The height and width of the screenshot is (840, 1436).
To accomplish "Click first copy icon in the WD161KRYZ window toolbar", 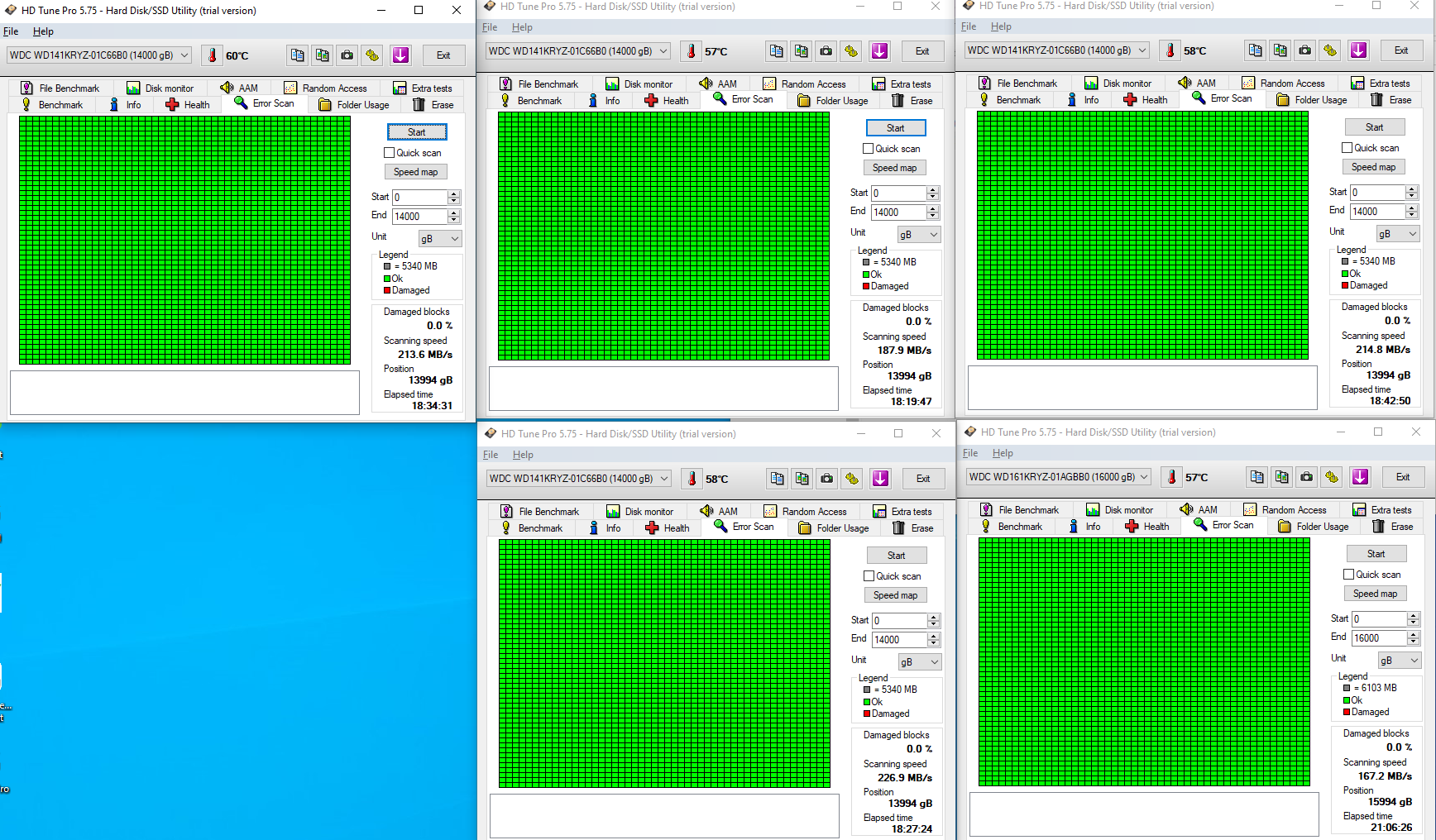I will point(1257,477).
